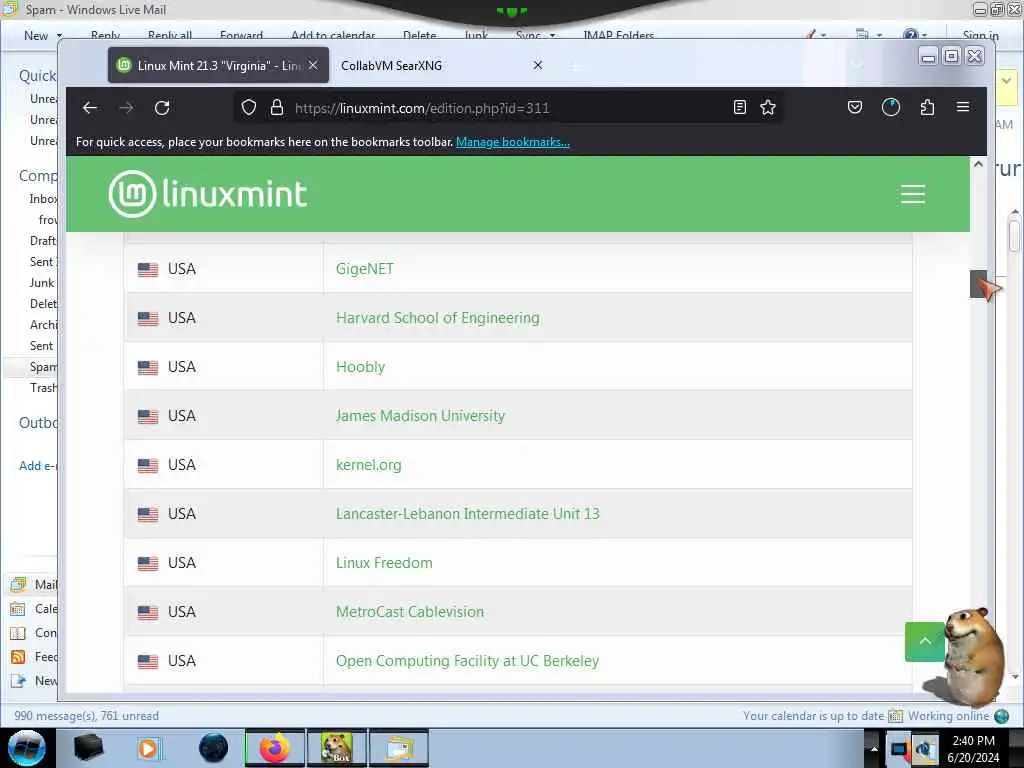Image resolution: width=1024 pixels, height=768 pixels.
Task: Open Hoobly mirror link
Action: click(x=360, y=367)
